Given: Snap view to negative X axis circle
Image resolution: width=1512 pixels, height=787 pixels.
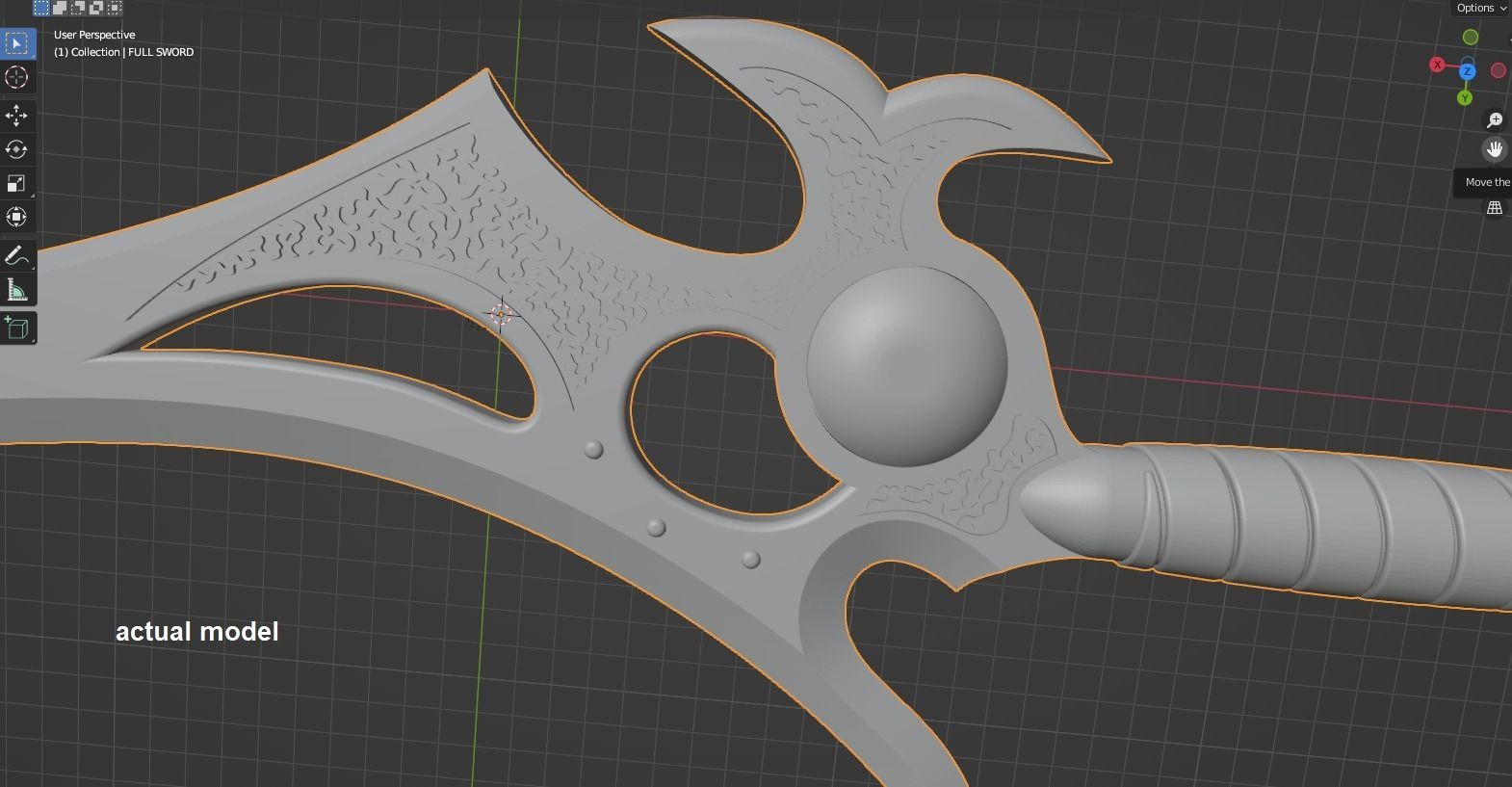Looking at the screenshot, I should pos(1499,70).
